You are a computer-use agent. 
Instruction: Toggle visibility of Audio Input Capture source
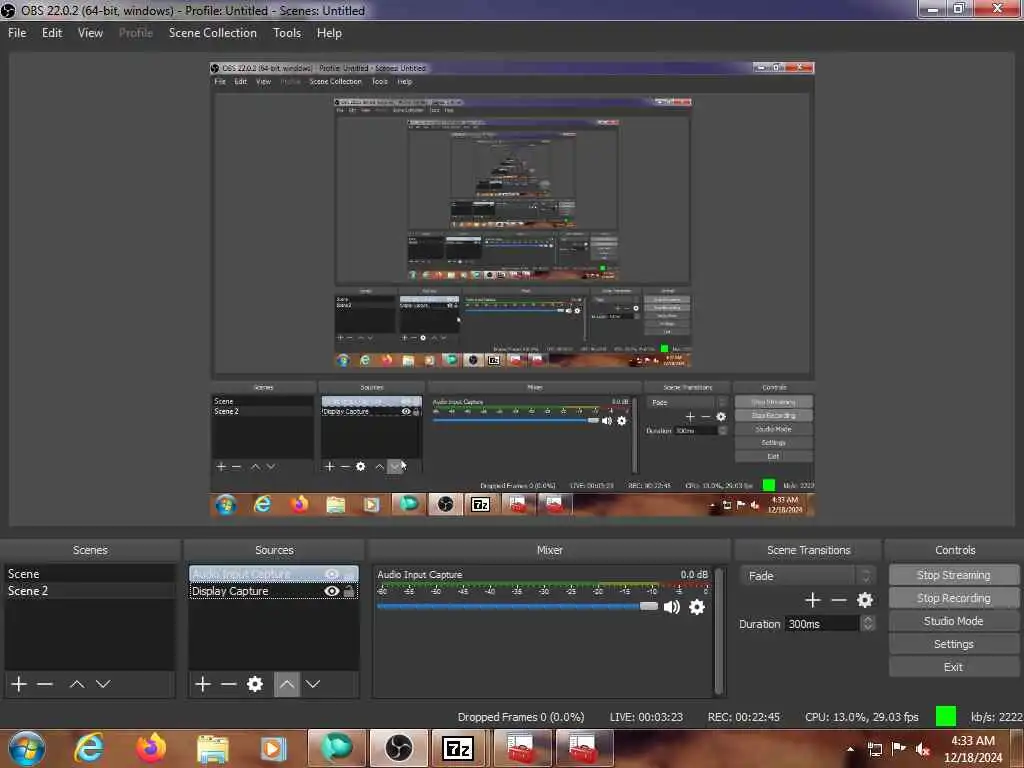tap(332, 574)
